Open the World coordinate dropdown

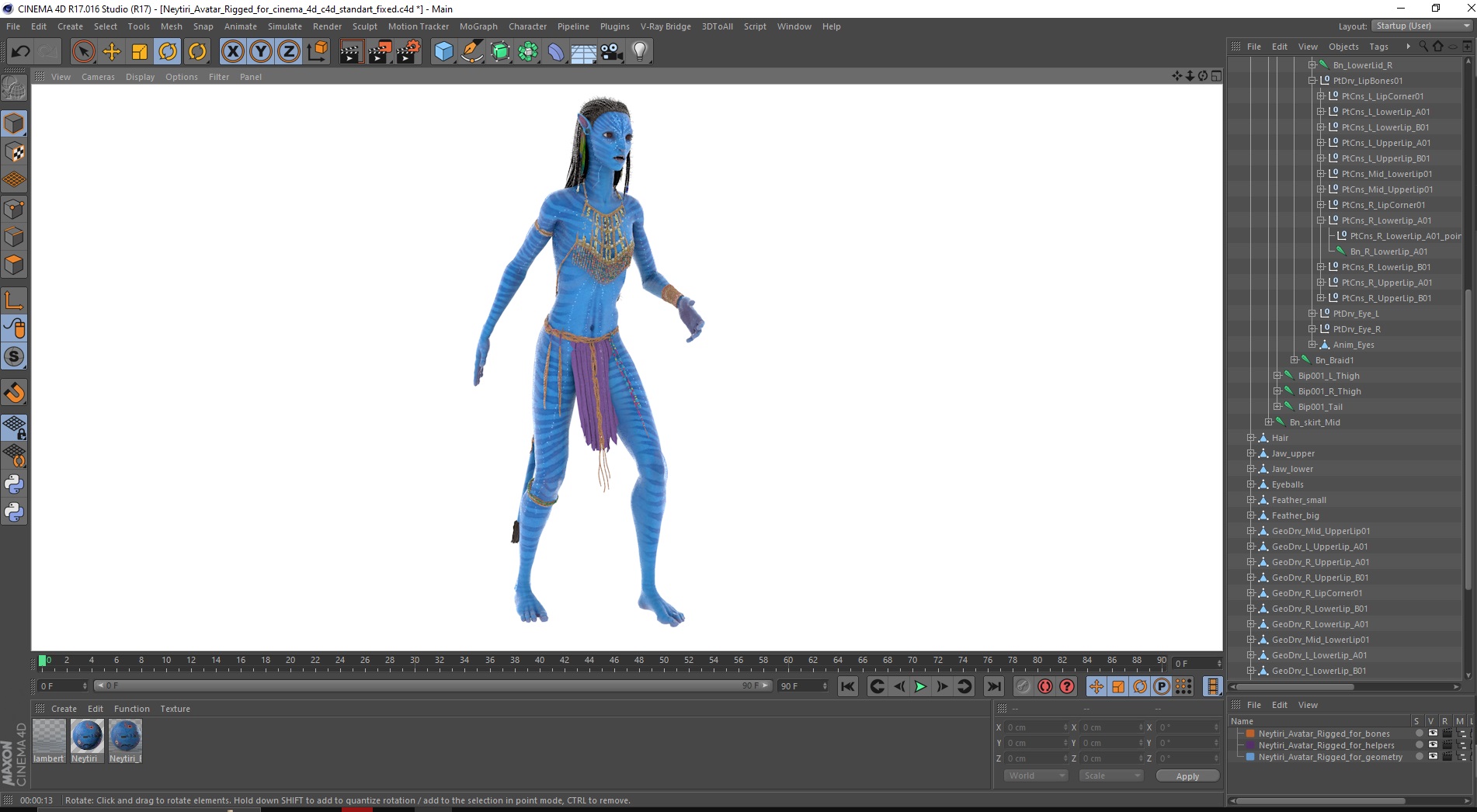point(1037,776)
